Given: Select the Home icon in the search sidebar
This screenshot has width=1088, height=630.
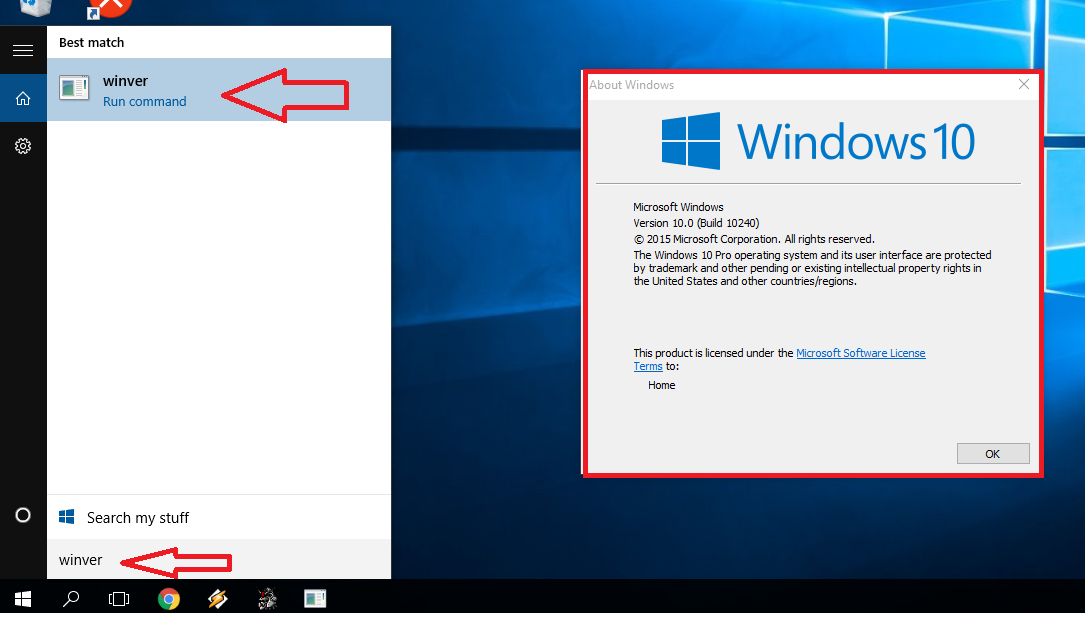Looking at the screenshot, I should [x=23, y=99].
